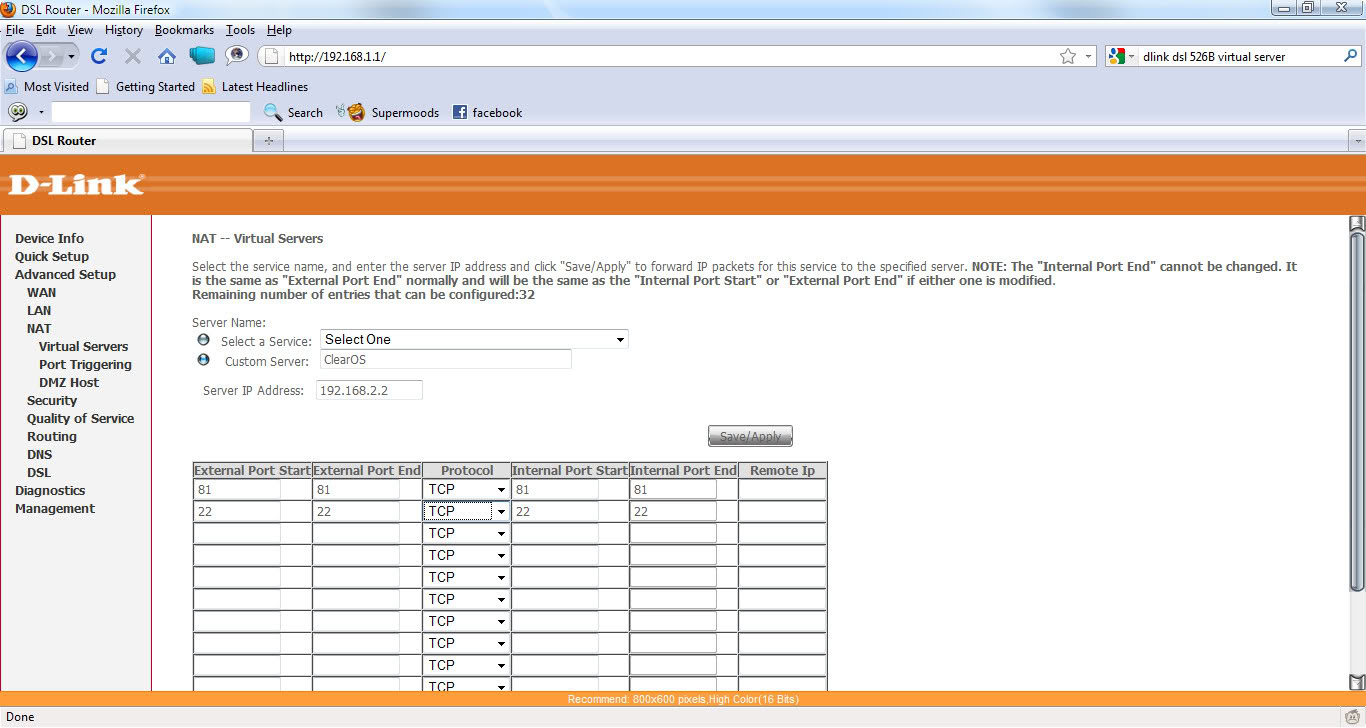Open the Firefox home page icon
The image size is (1366, 728).
[x=166, y=57]
